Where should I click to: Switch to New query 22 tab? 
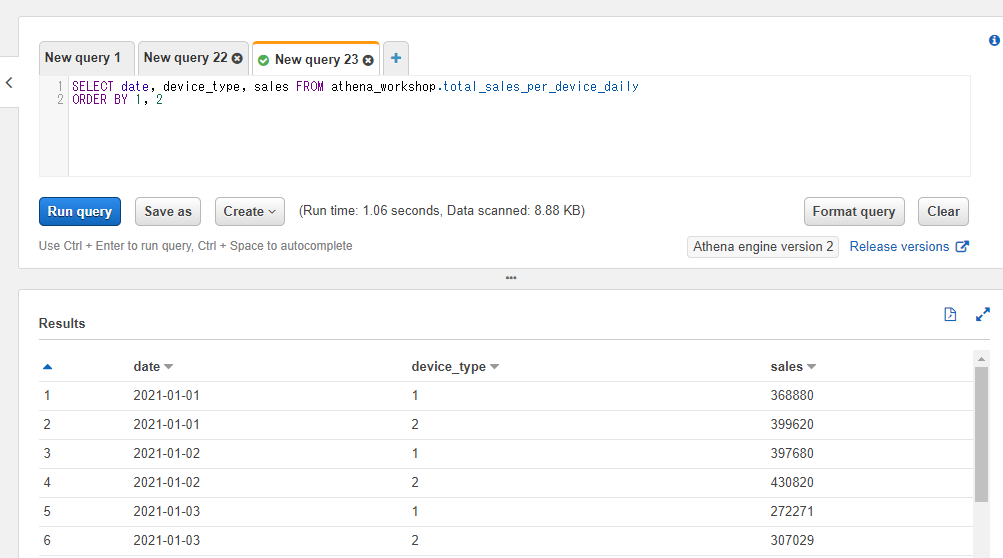pyautogui.click(x=186, y=58)
